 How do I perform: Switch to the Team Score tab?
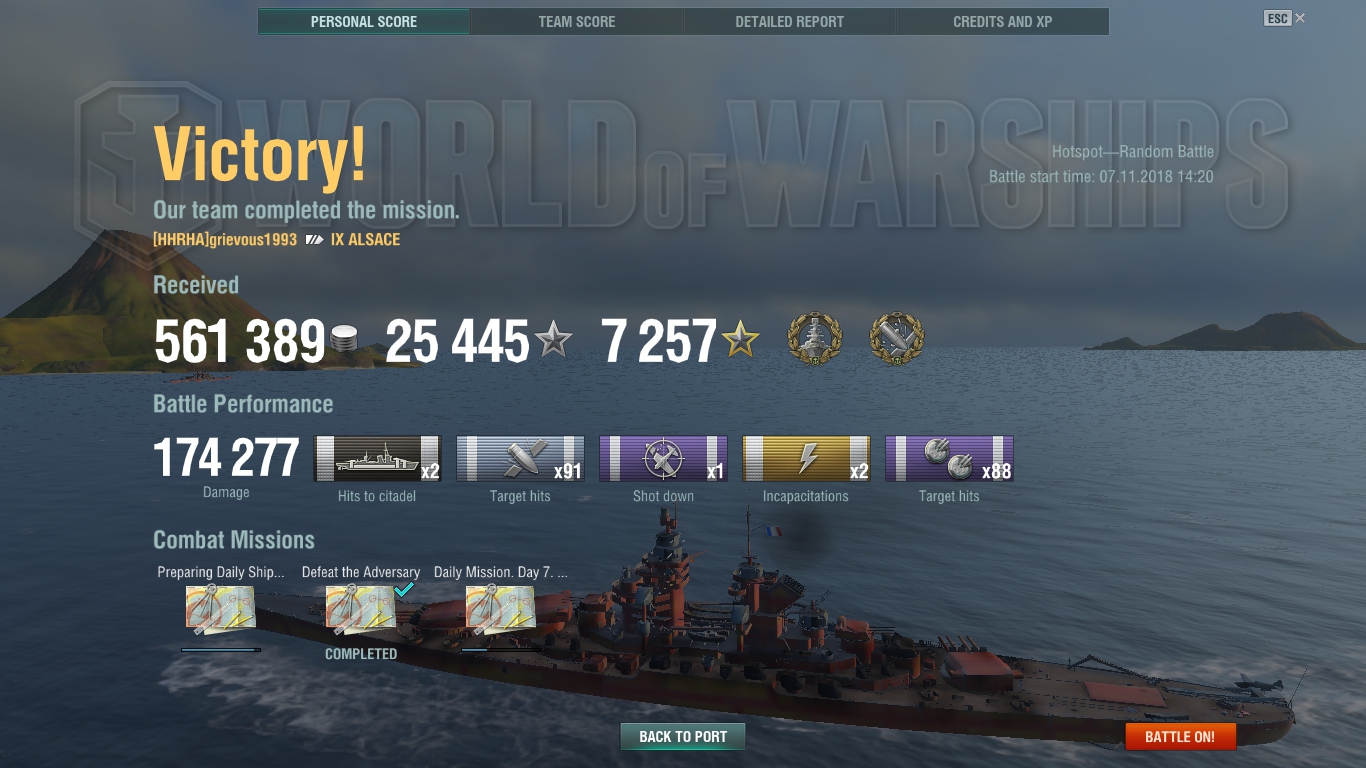click(x=577, y=22)
